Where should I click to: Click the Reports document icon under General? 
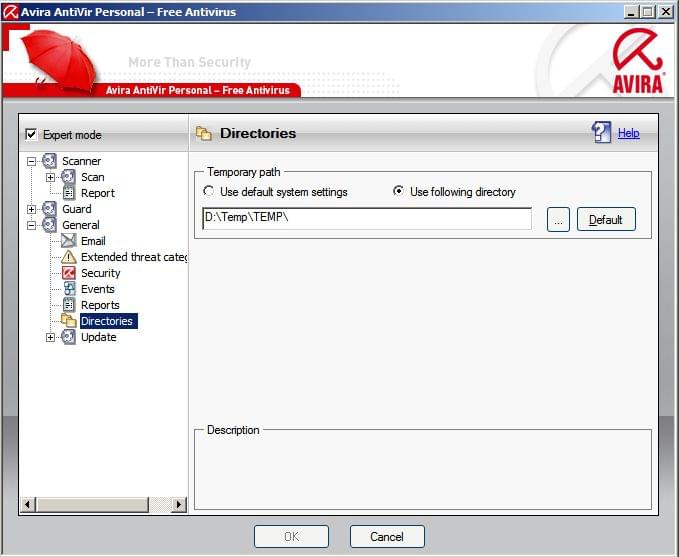click(69, 304)
